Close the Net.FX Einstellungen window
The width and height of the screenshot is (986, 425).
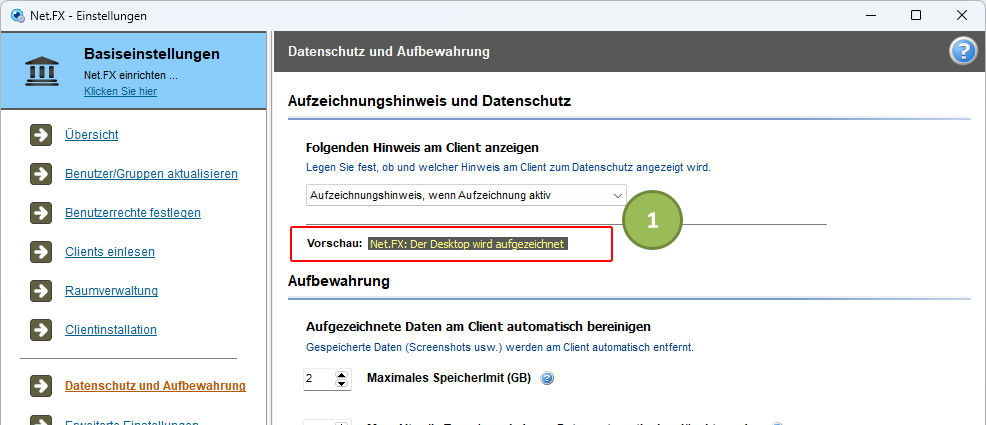pos(962,15)
